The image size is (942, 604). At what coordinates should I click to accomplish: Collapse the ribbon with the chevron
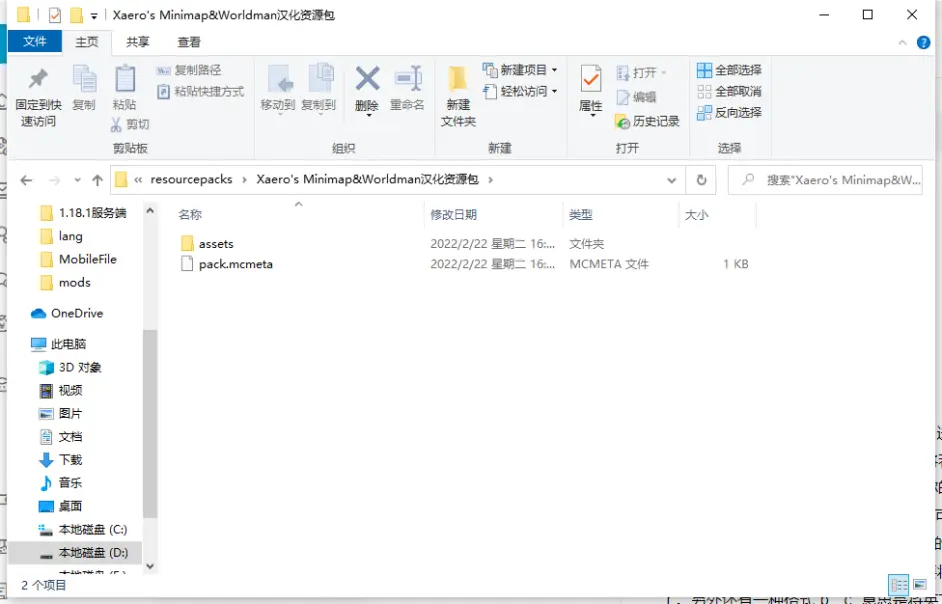pyautogui.click(x=902, y=42)
